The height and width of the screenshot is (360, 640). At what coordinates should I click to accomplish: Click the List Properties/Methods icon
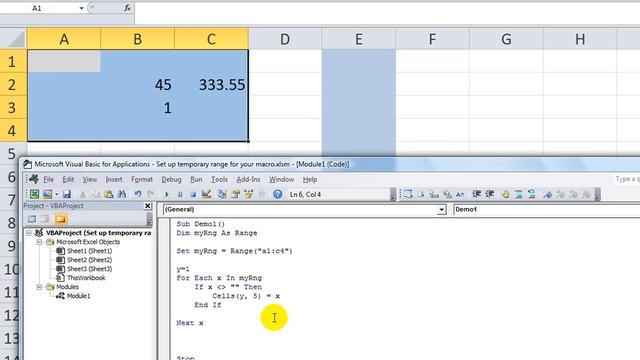408,194
